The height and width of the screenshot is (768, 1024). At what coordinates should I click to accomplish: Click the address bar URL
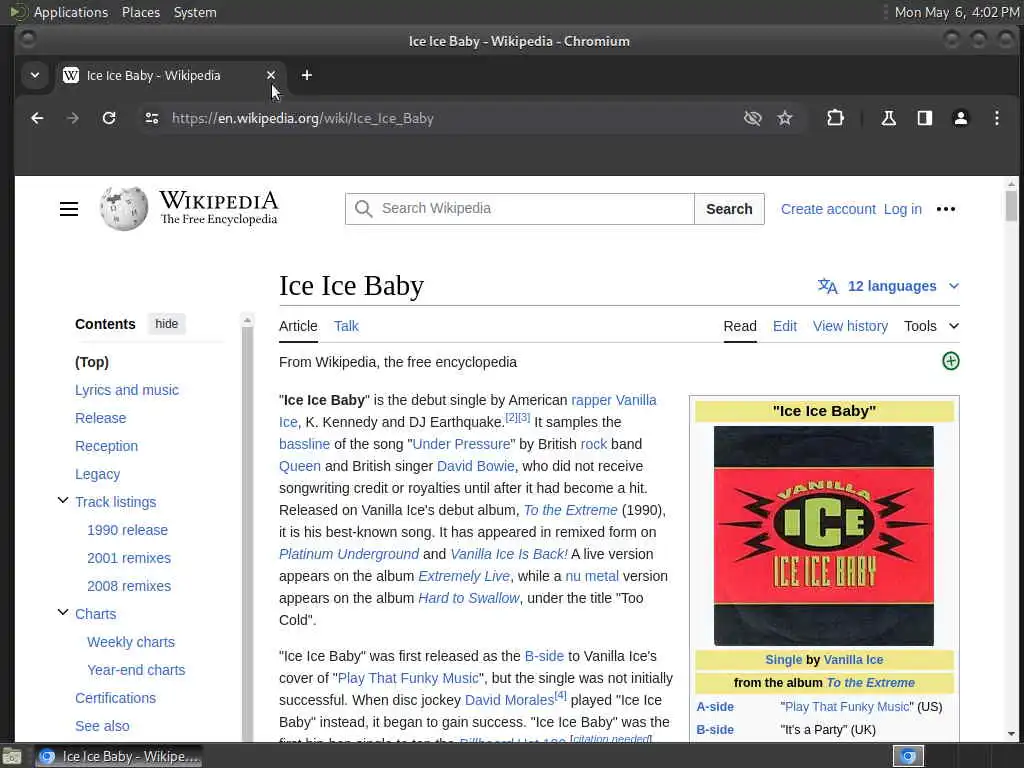pos(302,118)
